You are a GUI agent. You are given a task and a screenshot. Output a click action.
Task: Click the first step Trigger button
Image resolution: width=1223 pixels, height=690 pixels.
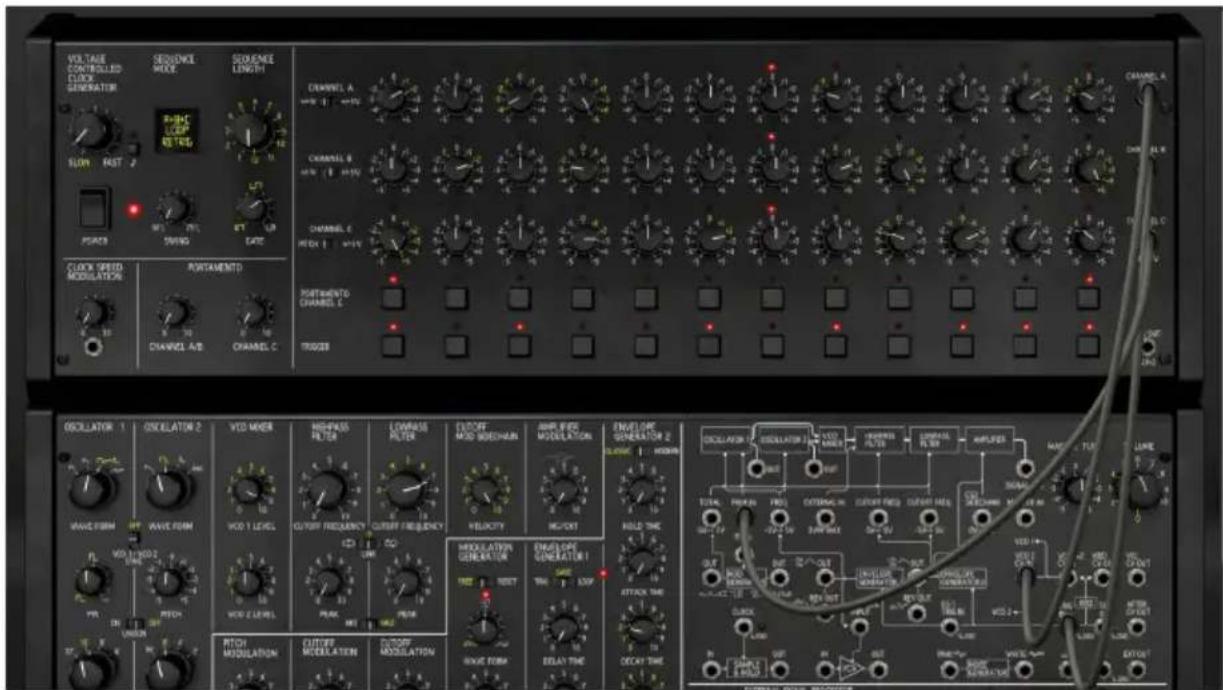pos(392,346)
